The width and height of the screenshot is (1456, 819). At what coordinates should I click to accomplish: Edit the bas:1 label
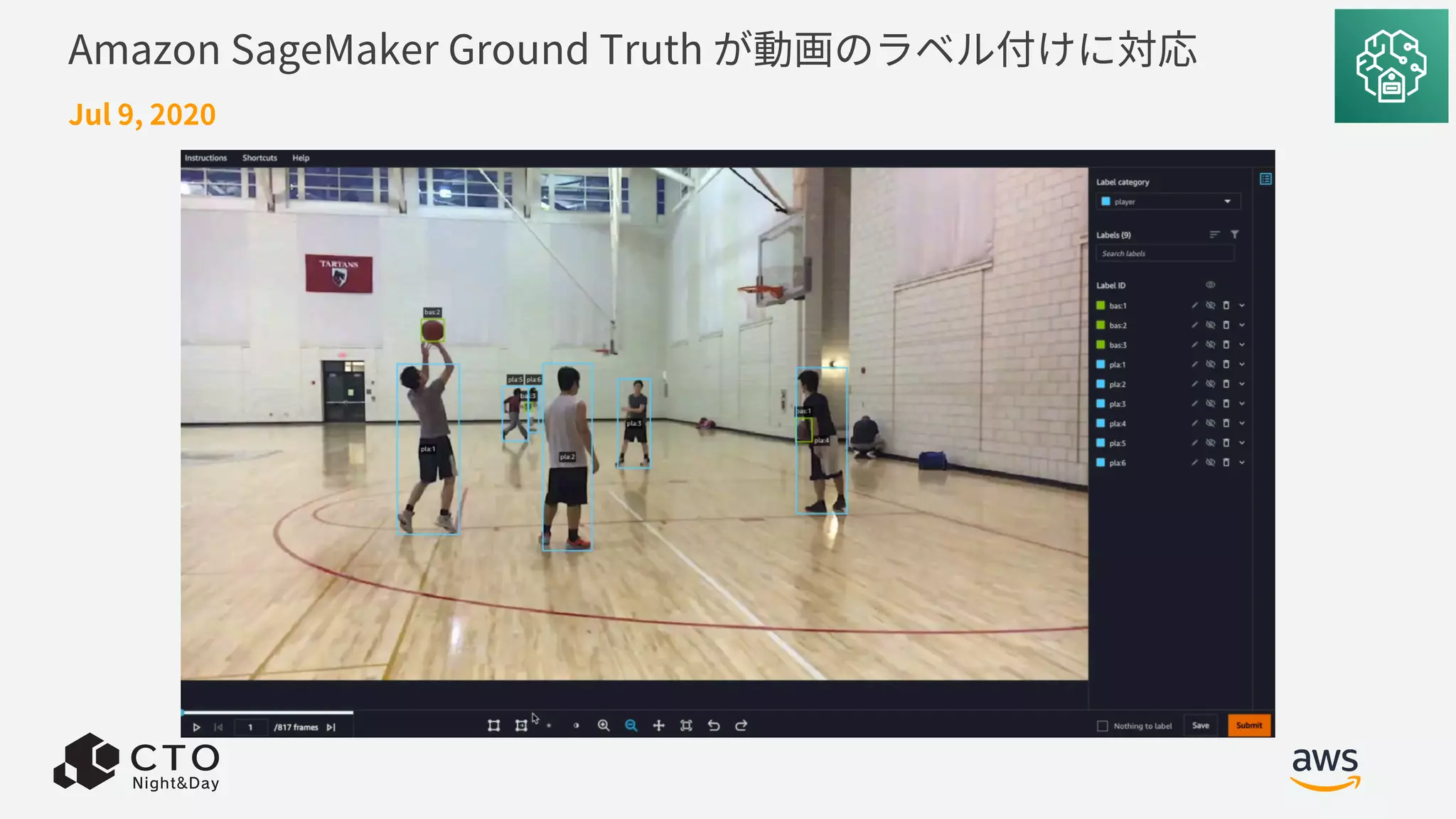pyautogui.click(x=1194, y=306)
